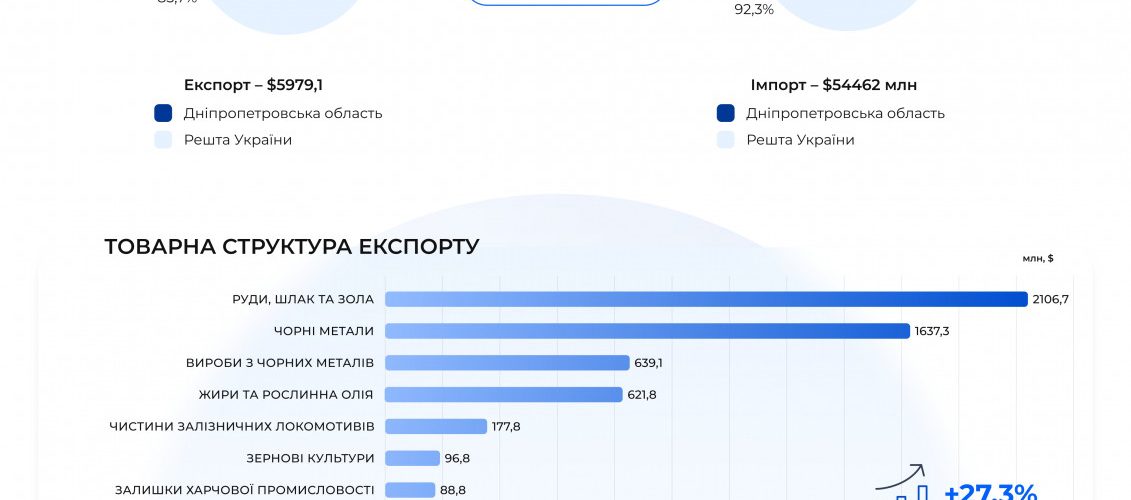Click the Жири та рослинна олія bar
The image size is (1131, 500).
point(503,394)
